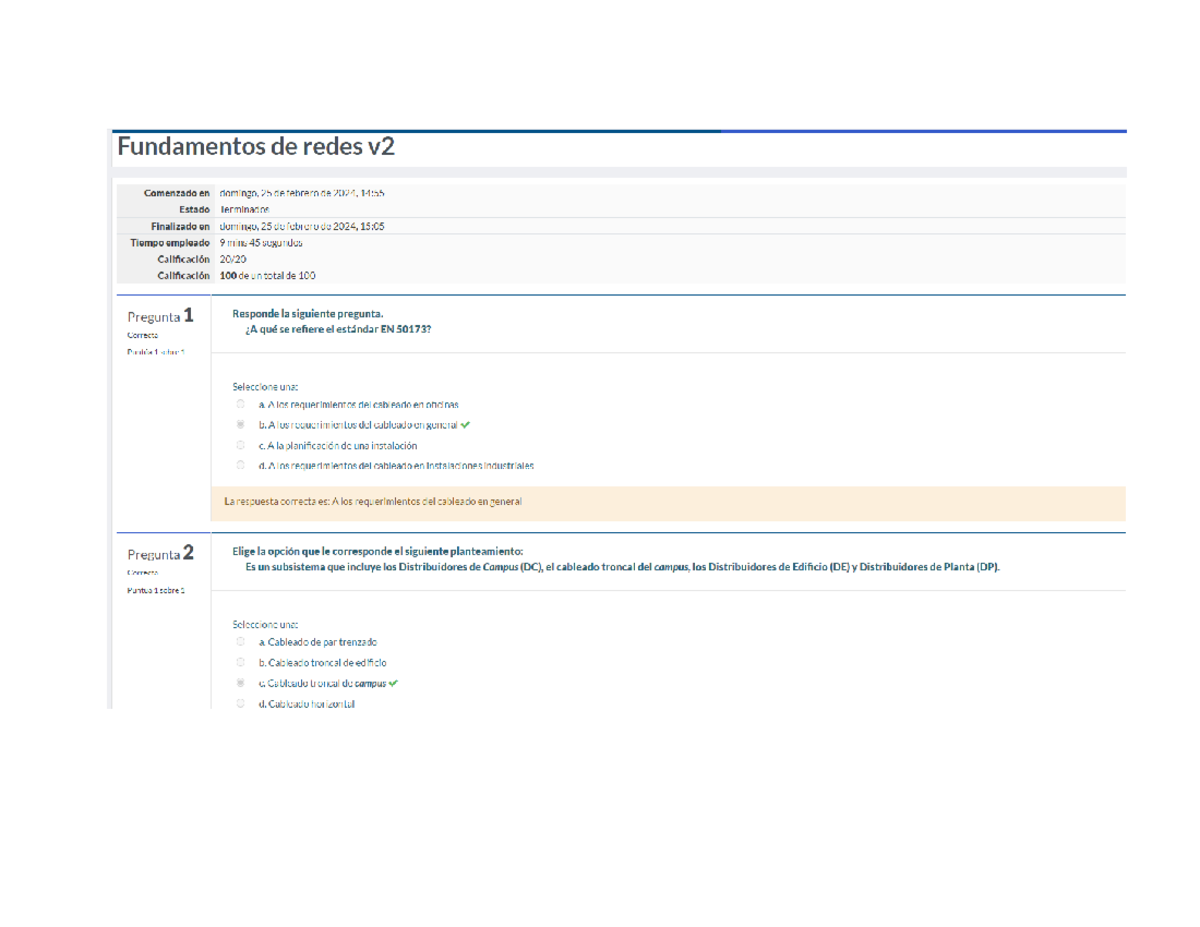Click green checkmark beside cableado en general

467,424
